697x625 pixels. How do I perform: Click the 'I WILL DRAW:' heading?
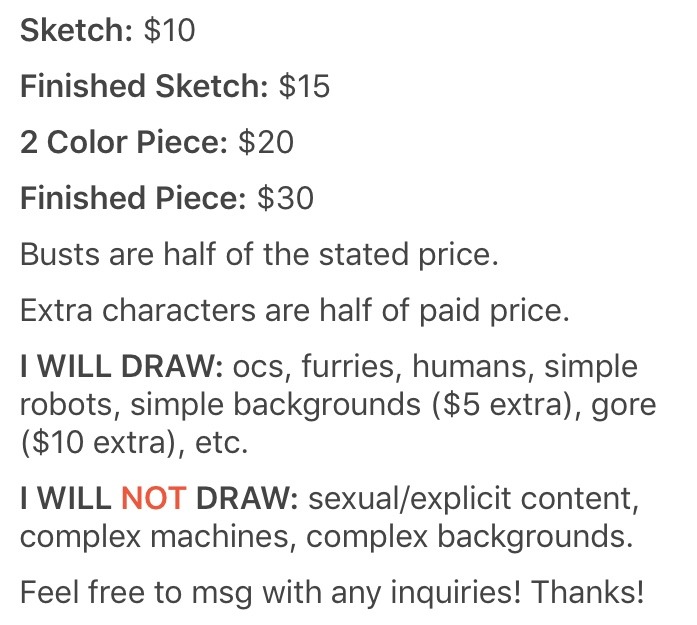pos(122,366)
